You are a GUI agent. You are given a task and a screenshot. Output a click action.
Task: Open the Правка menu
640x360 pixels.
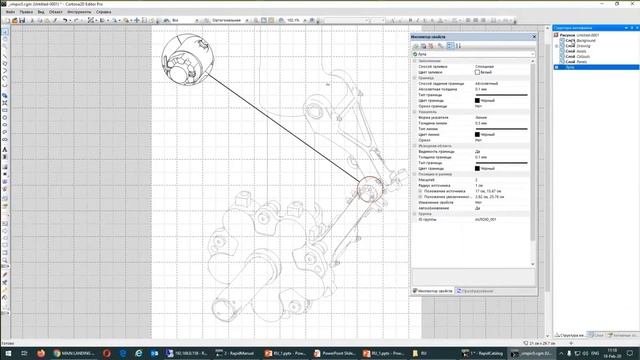(26, 12)
